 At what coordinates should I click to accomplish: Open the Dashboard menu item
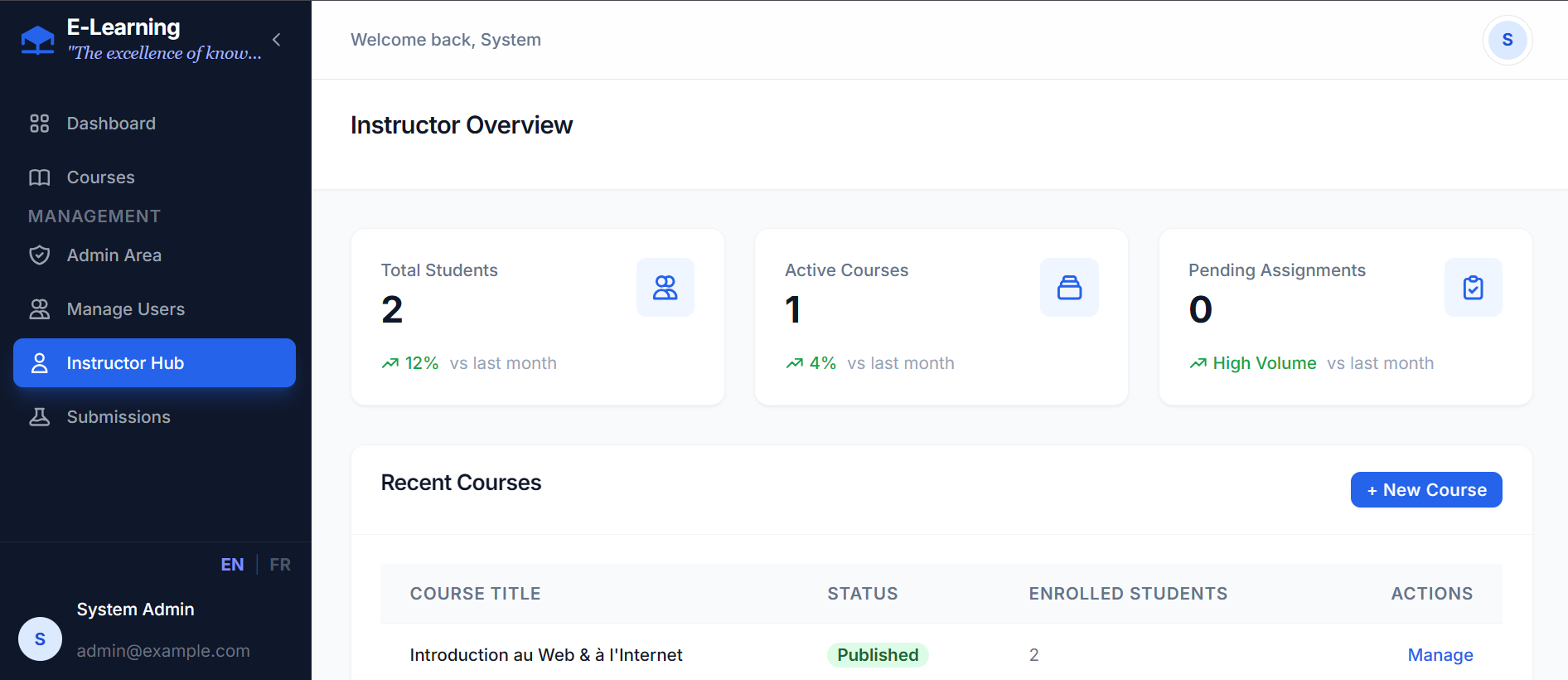coord(110,124)
